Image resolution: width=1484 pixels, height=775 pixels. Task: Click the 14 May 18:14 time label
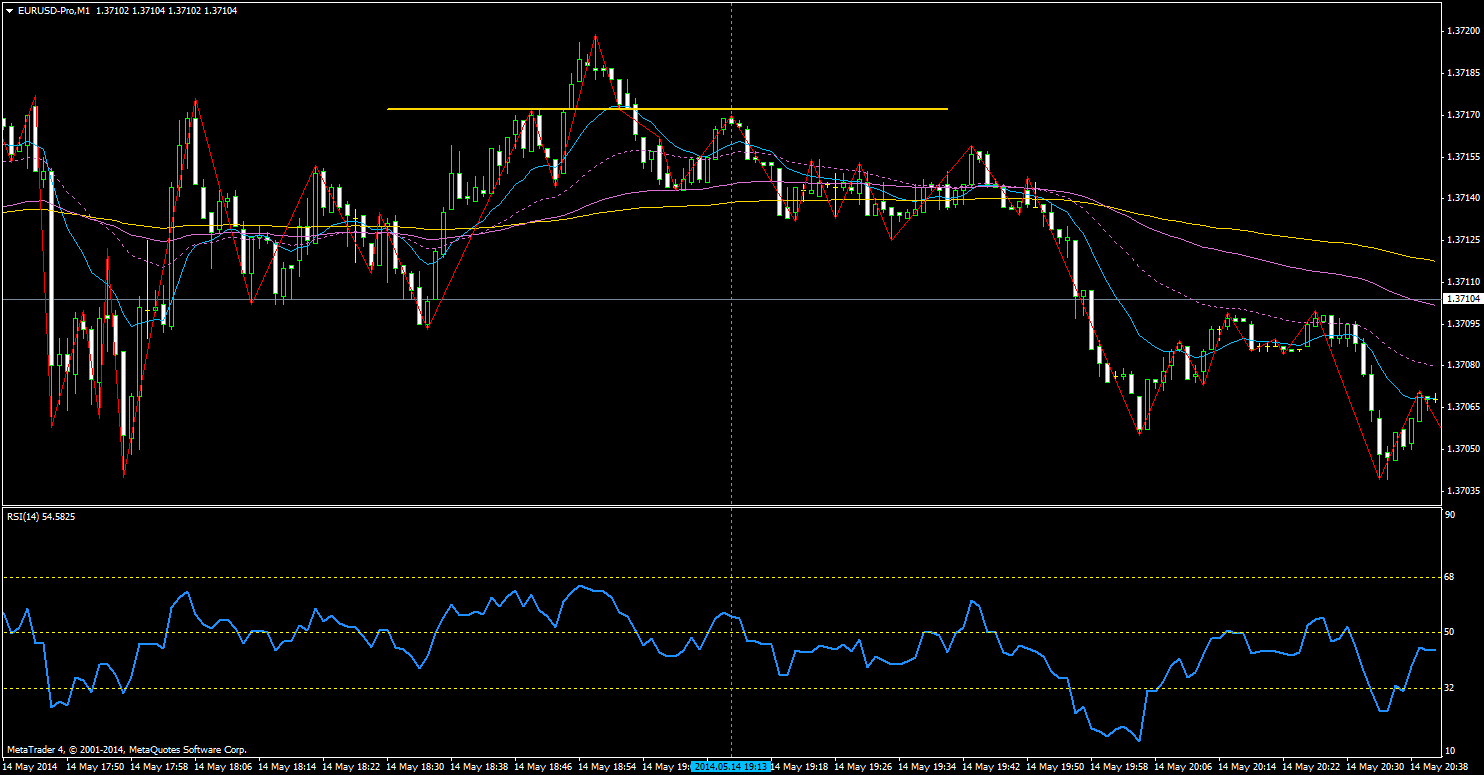(x=287, y=767)
